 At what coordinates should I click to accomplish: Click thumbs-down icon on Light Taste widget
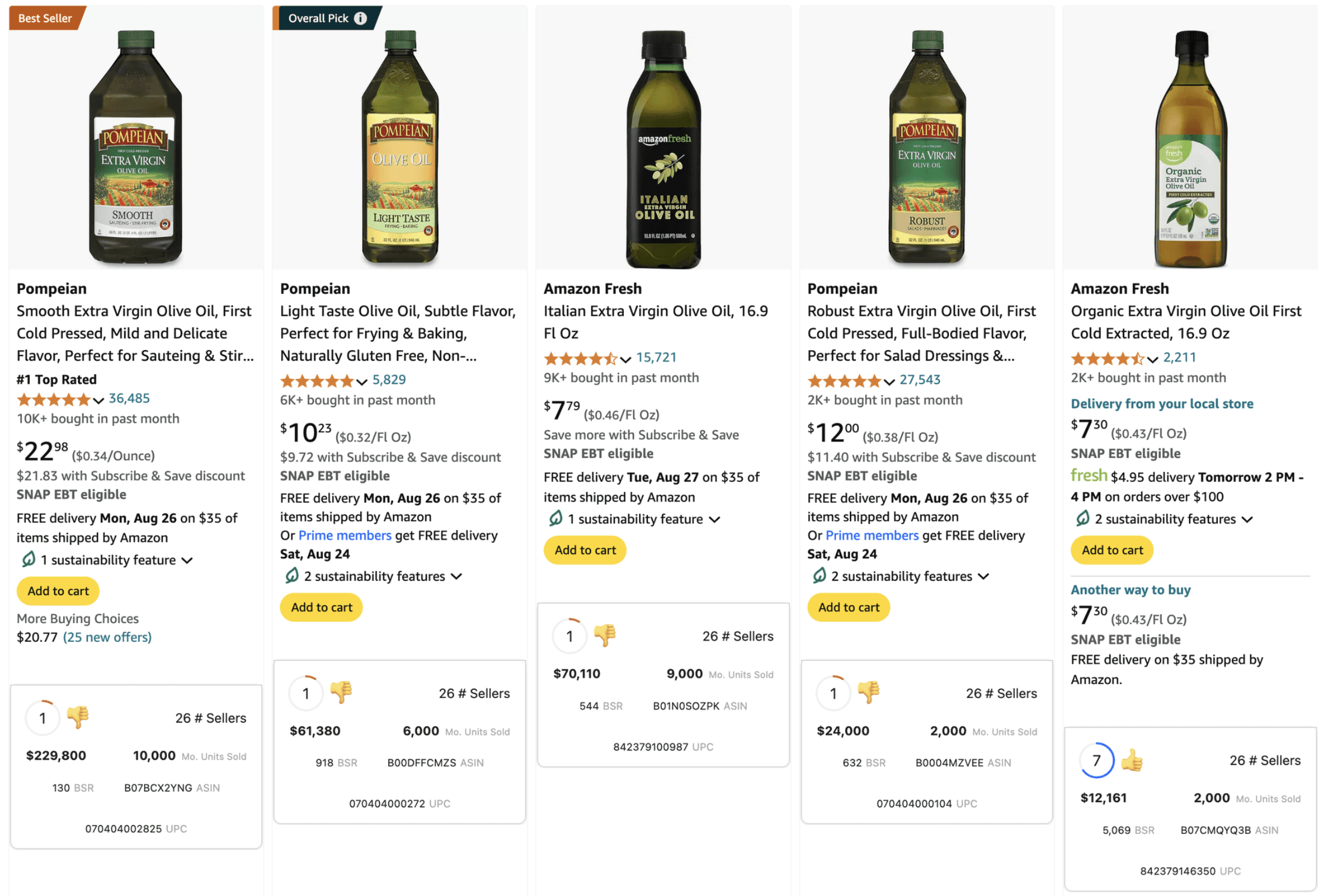(x=341, y=692)
